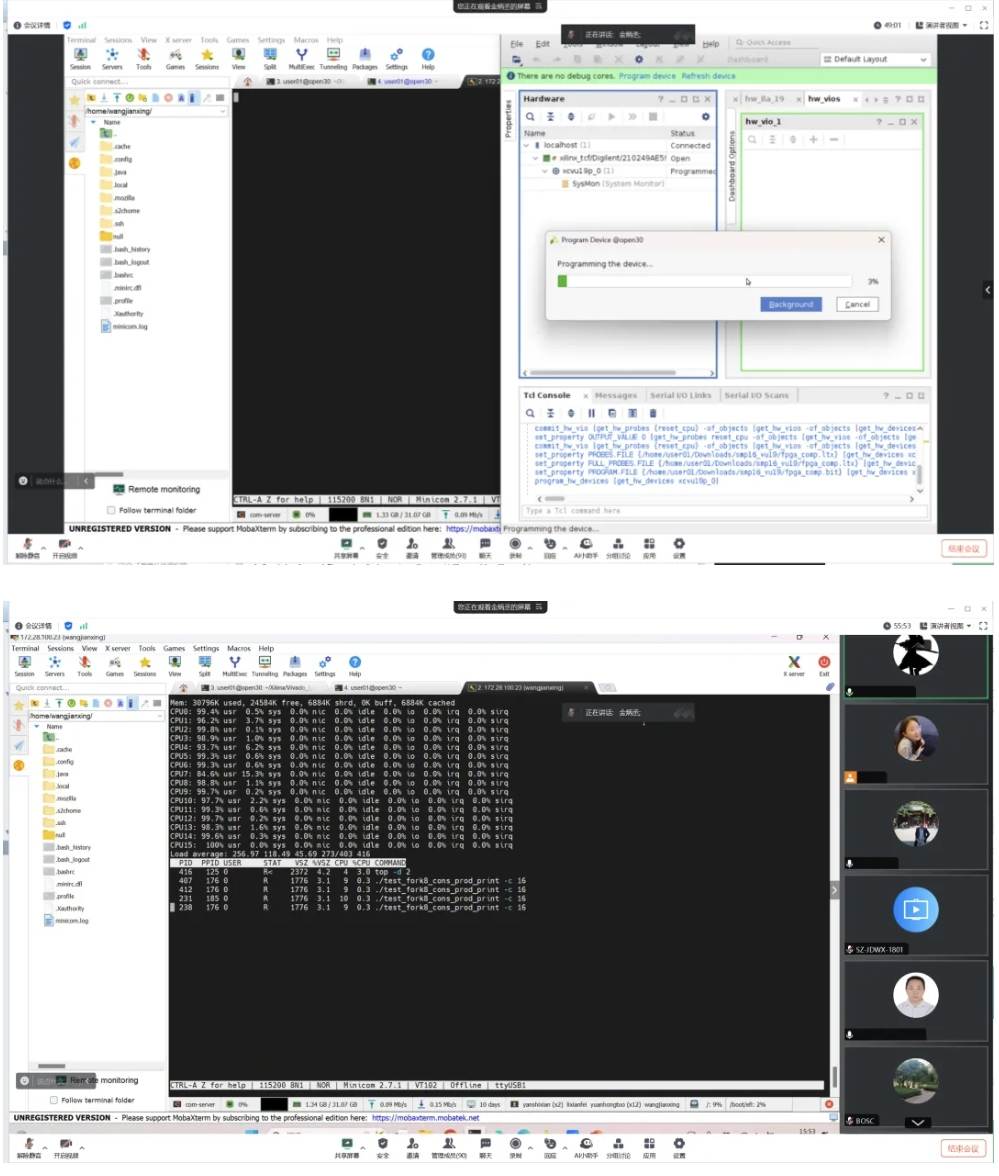The height and width of the screenshot is (1176, 999).
Task: Switch to the hw_ila_19 tab
Action: click(x=764, y=99)
